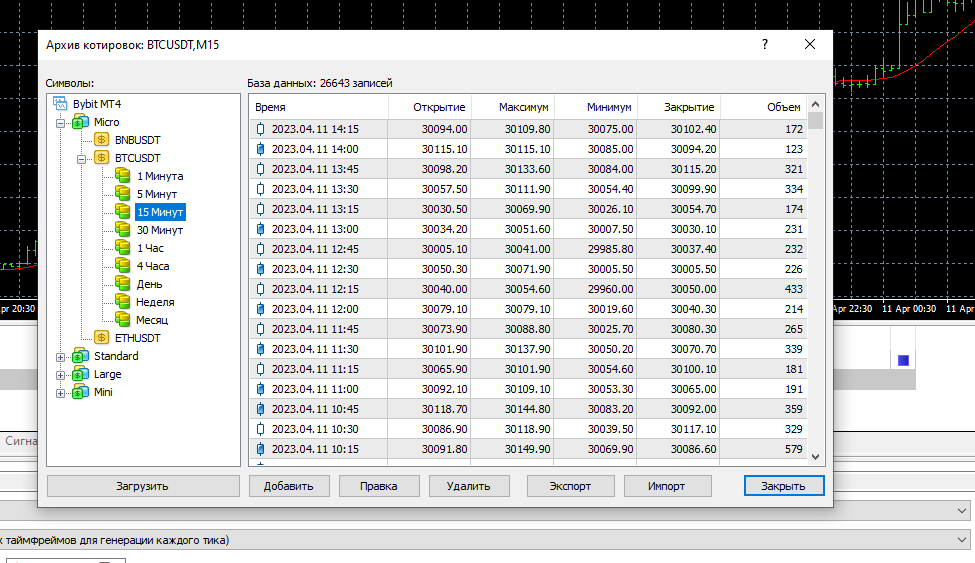Click the scrollbar down arrow in quotes table
975x563 pixels.
pos(816,457)
